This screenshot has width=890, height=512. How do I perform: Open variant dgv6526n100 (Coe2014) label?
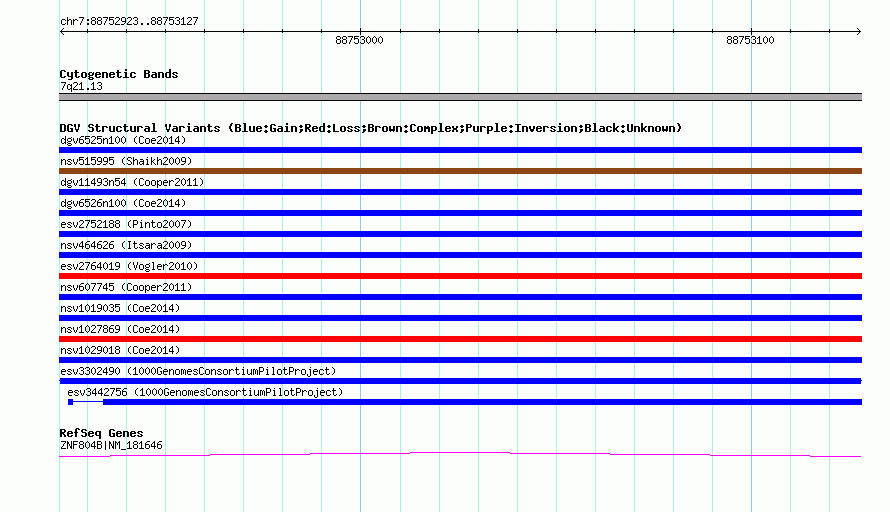(123, 203)
